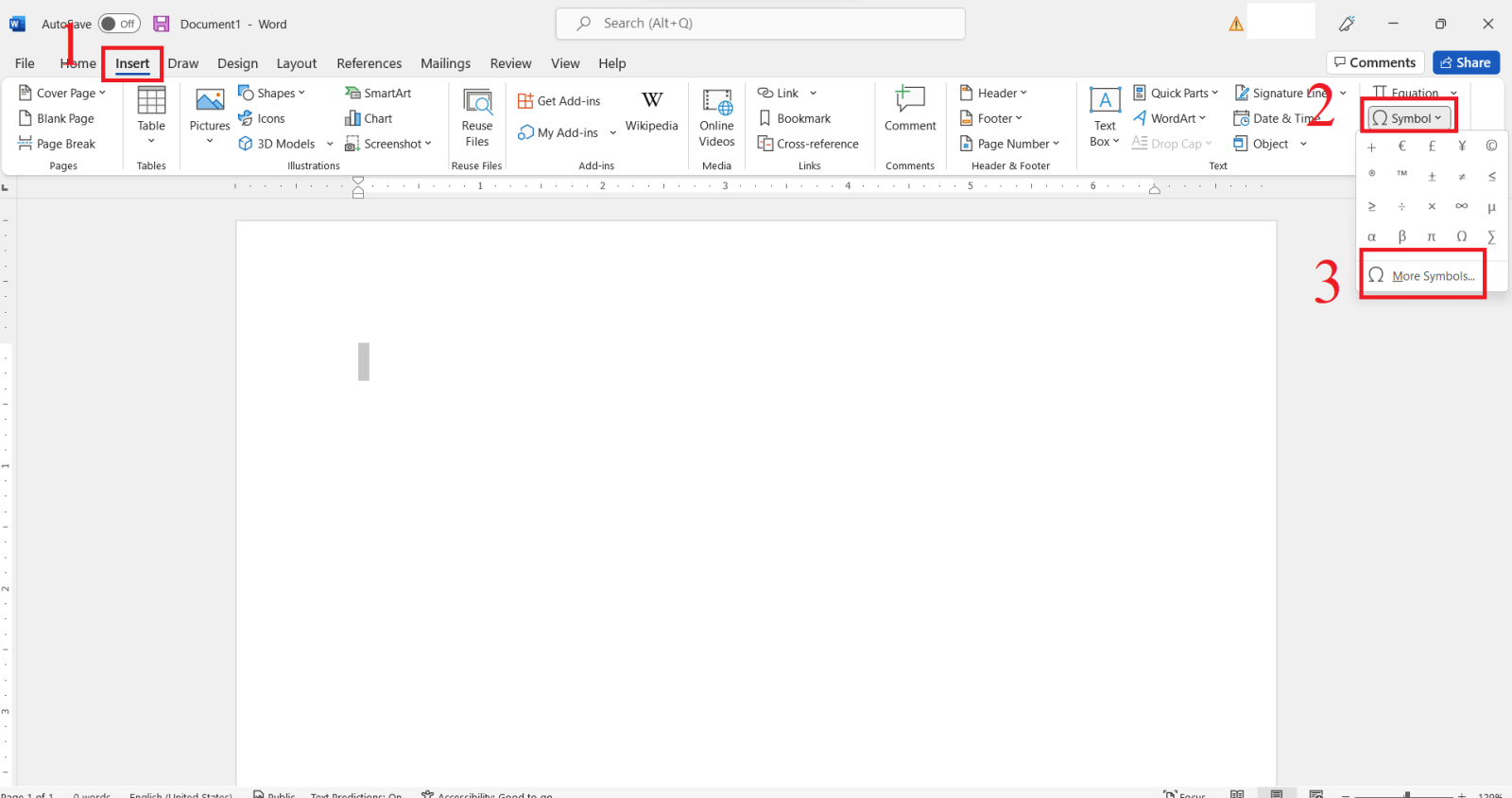Insert a Cross-reference

(x=809, y=144)
